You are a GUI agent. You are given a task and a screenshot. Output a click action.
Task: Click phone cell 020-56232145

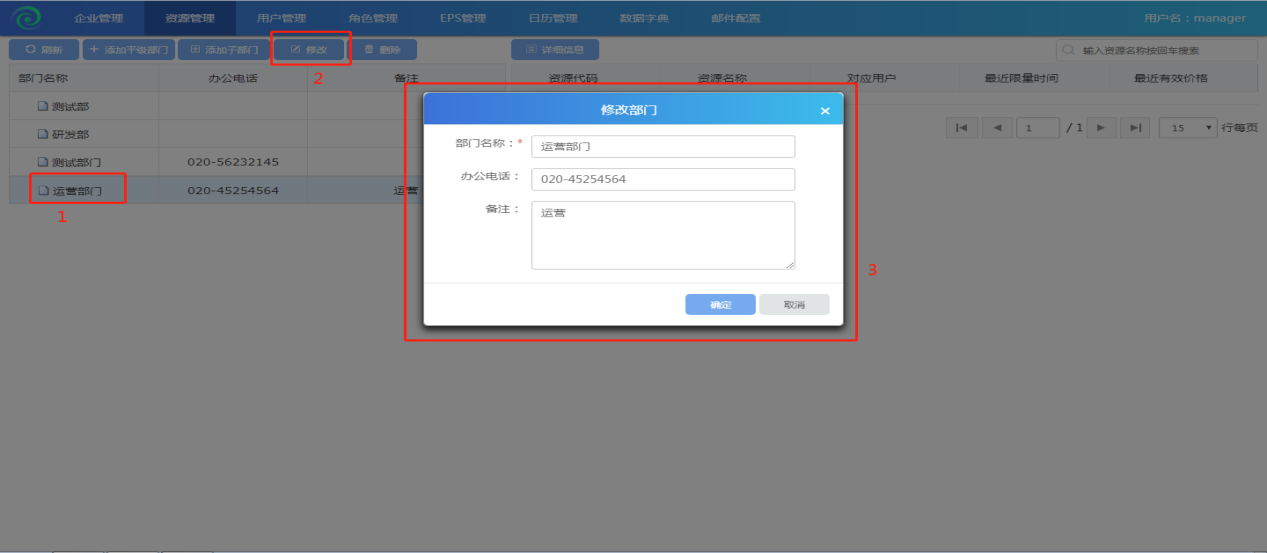[x=233, y=162]
